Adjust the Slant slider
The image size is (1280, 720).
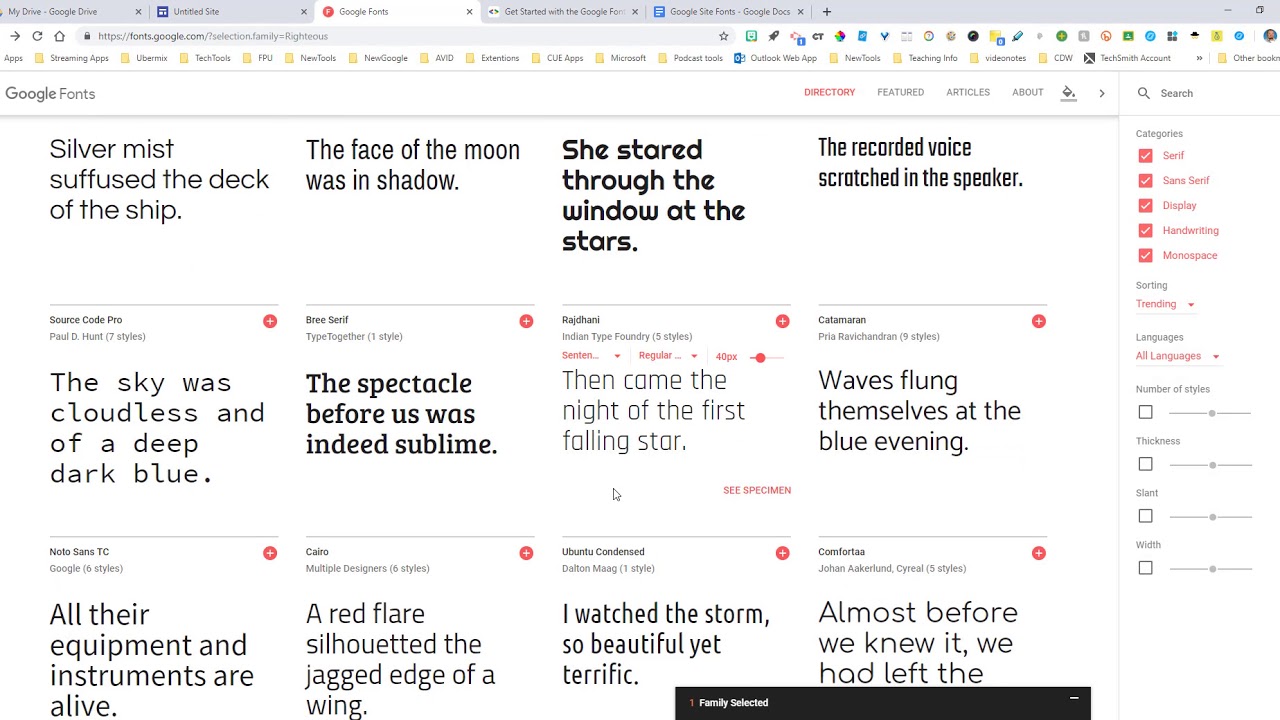[x=1212, y=517]
